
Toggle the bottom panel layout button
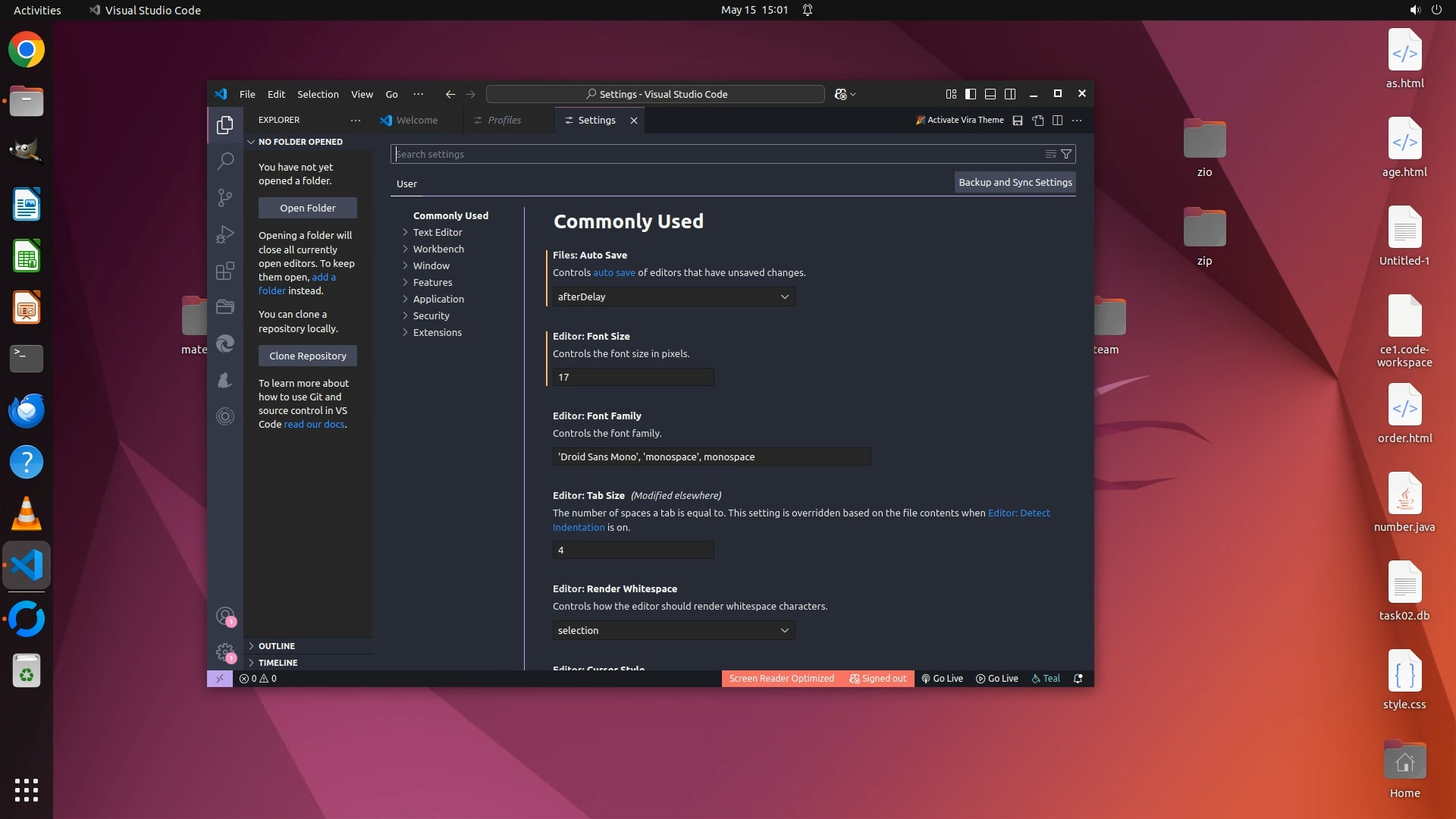[990, 94]
